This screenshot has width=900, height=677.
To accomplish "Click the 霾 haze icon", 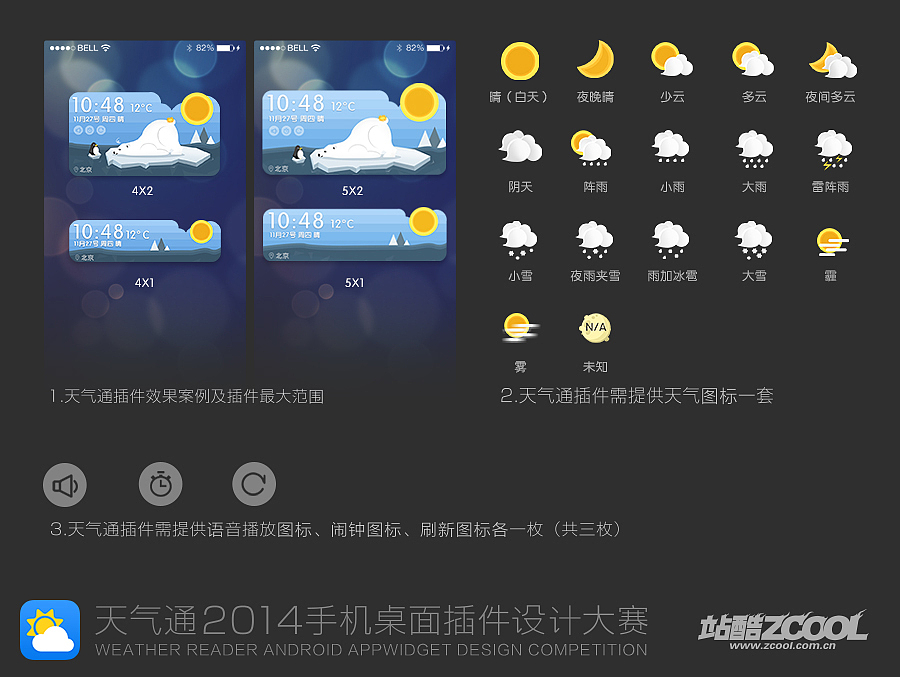I will point(832,241).
